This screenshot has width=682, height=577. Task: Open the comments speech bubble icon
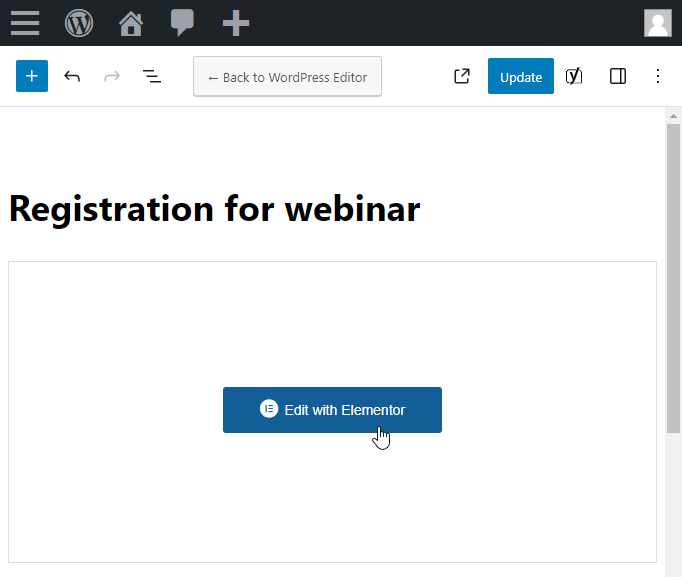point(182,23)
